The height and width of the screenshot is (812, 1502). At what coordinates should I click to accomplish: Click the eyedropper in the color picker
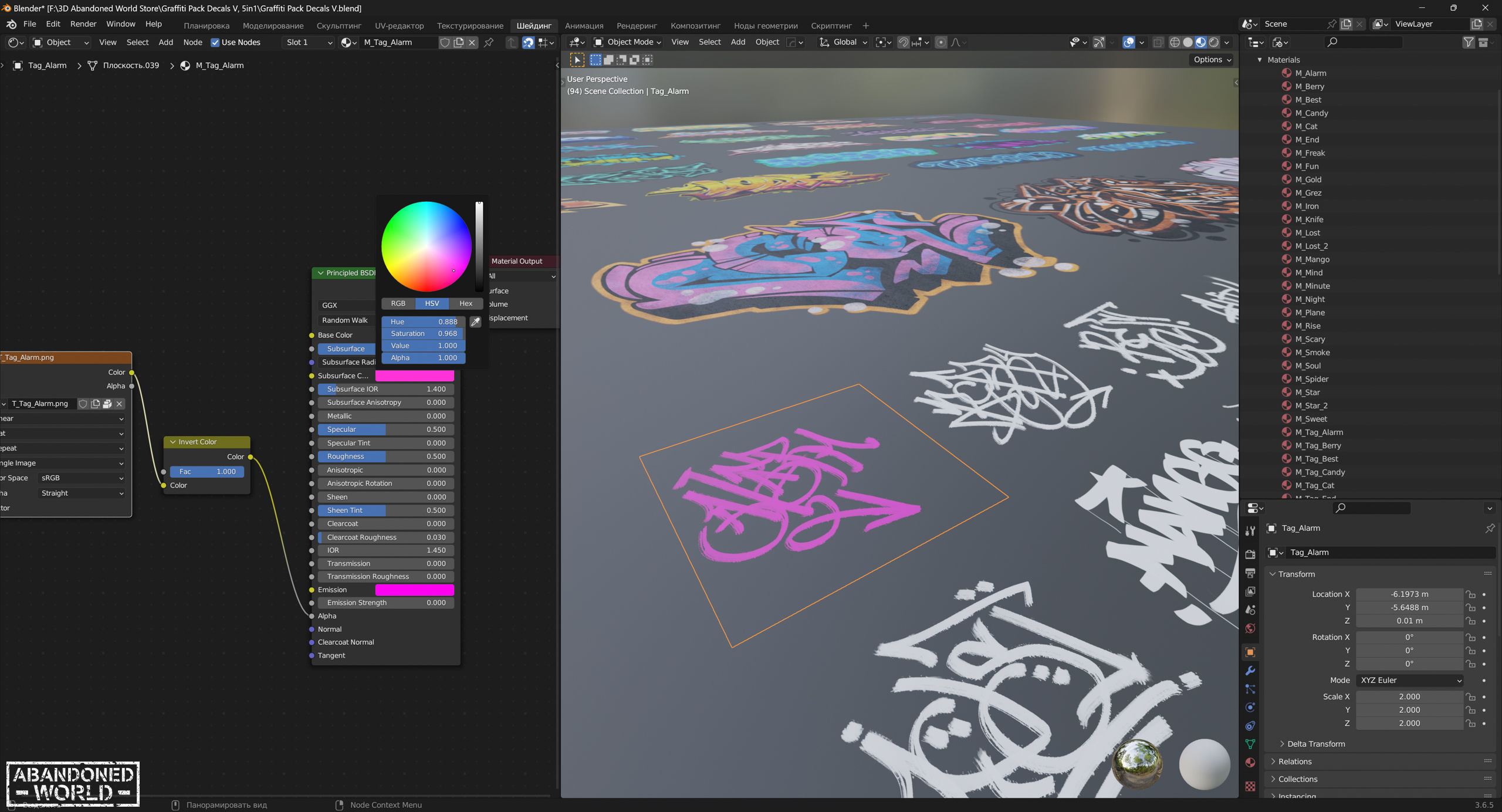click(x=475, y=322)
